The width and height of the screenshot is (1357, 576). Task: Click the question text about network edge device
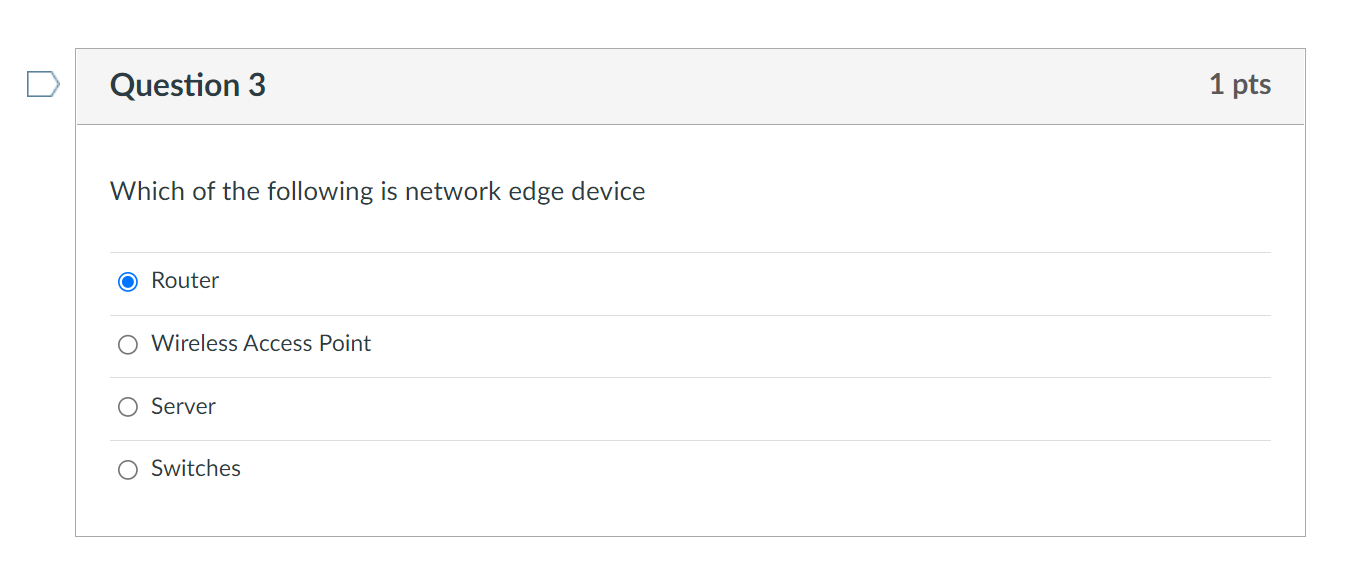[377, 191]
